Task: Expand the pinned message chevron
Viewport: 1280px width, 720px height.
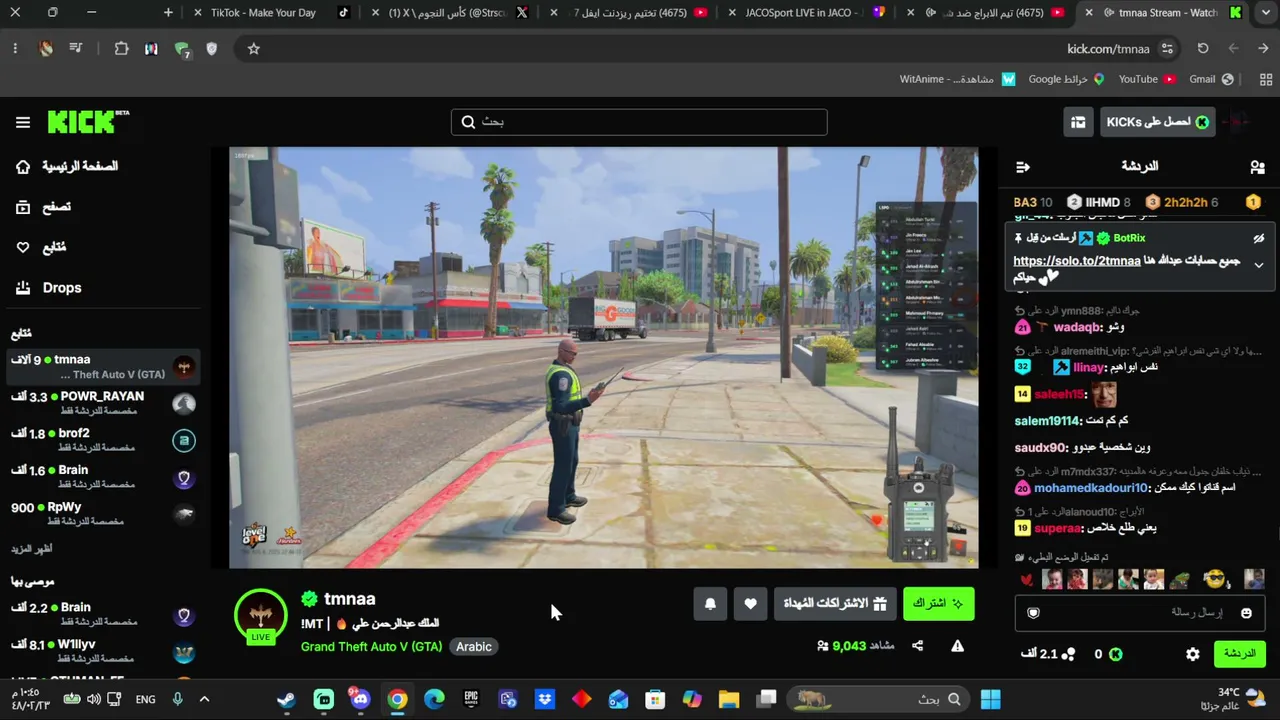Action: tap(1259, 265)
